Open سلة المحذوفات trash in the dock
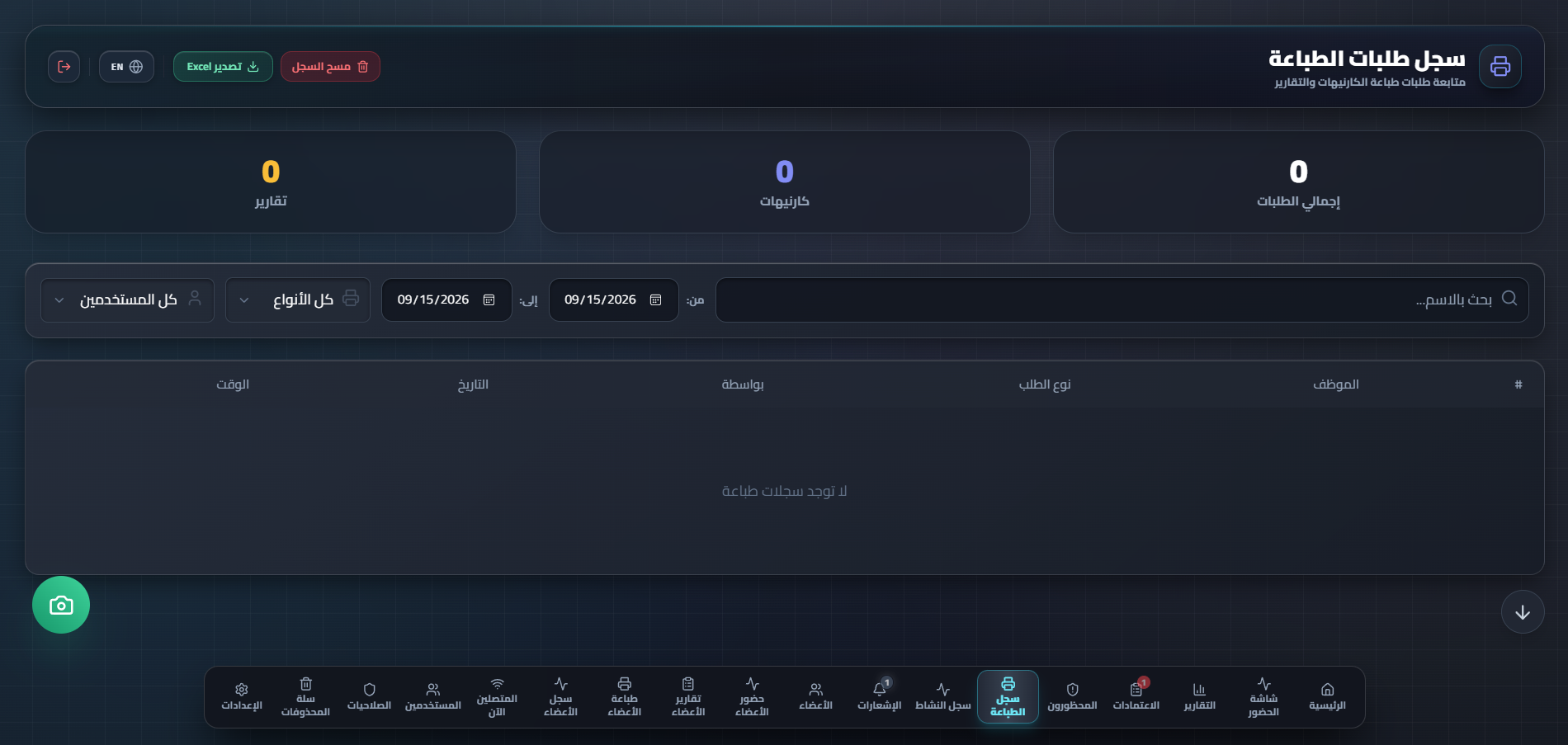 click(x=305, y=696)
